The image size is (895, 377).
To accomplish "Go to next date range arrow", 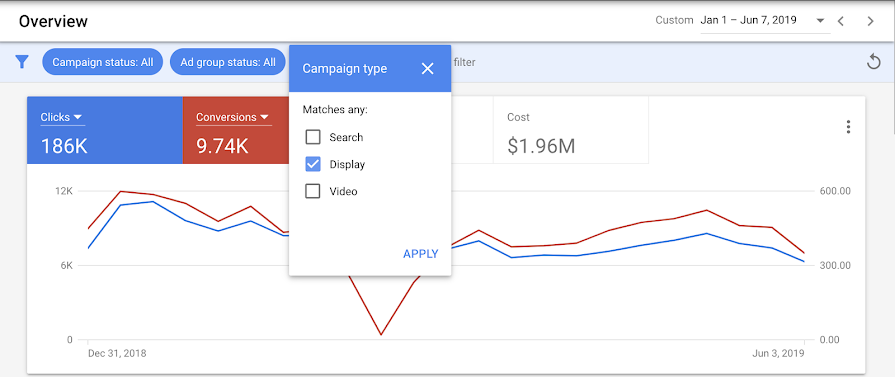I will pos(870,21).
